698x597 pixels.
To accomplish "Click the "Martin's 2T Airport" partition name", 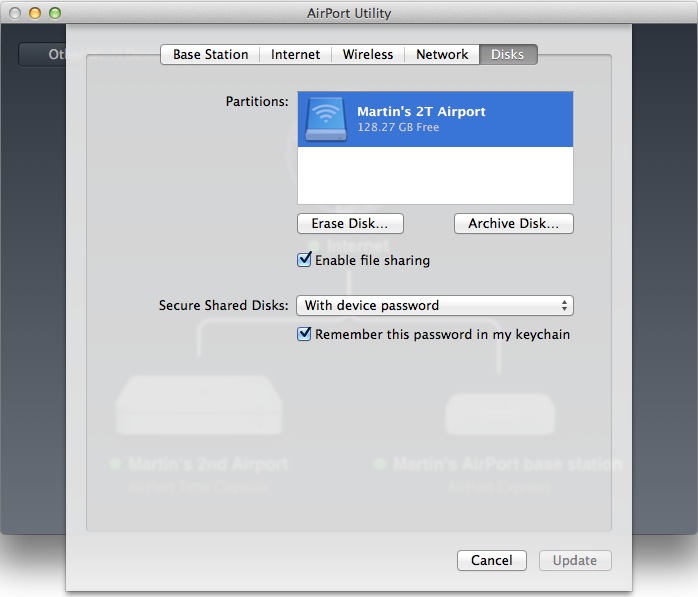I will pos(421,111).
